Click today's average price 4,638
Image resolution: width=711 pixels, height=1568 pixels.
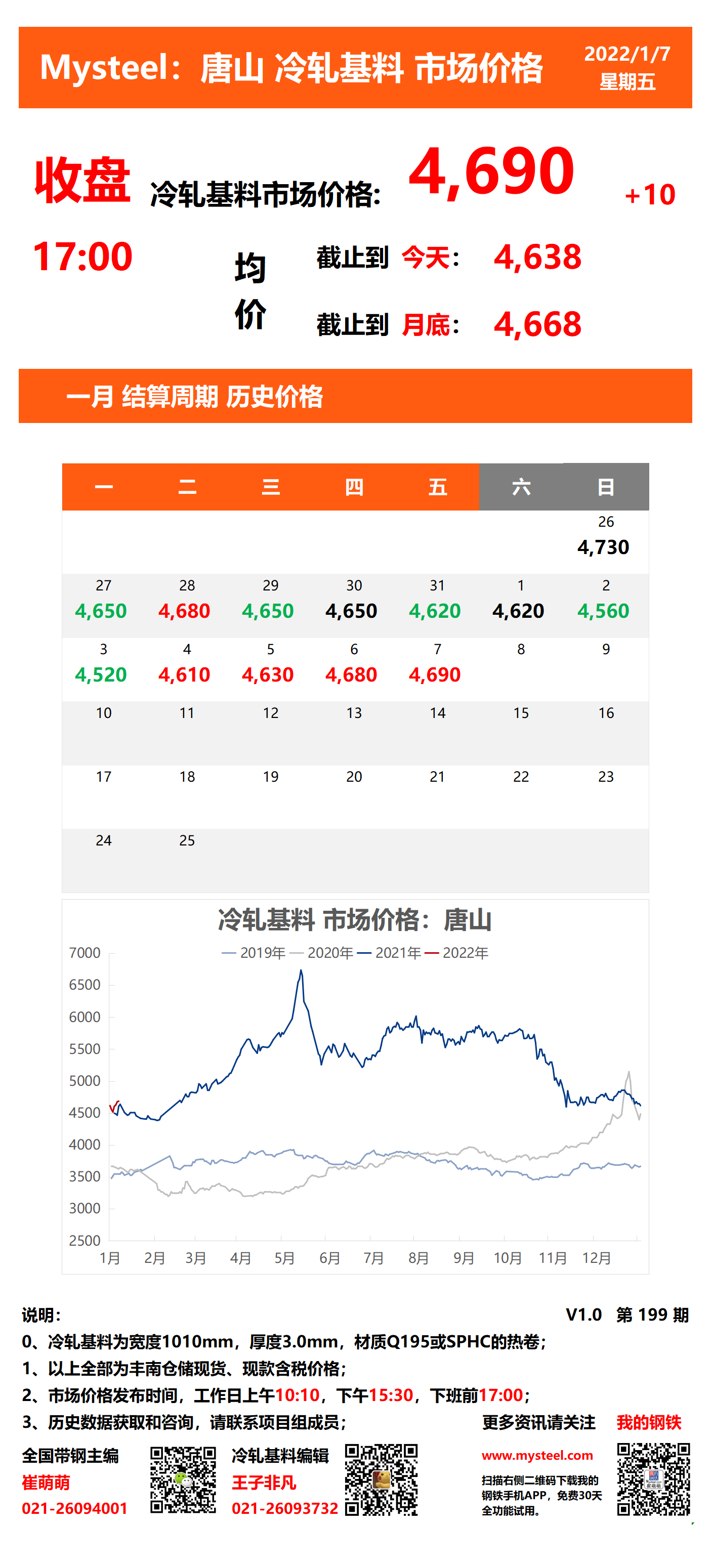537,257
